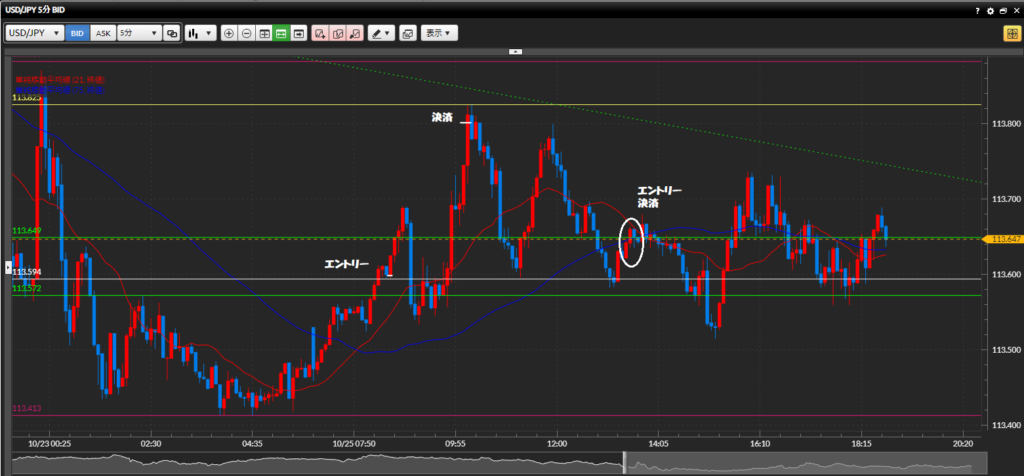
Task: Expand the left side panel arrow handle
Action: click(x=8, y=267)
